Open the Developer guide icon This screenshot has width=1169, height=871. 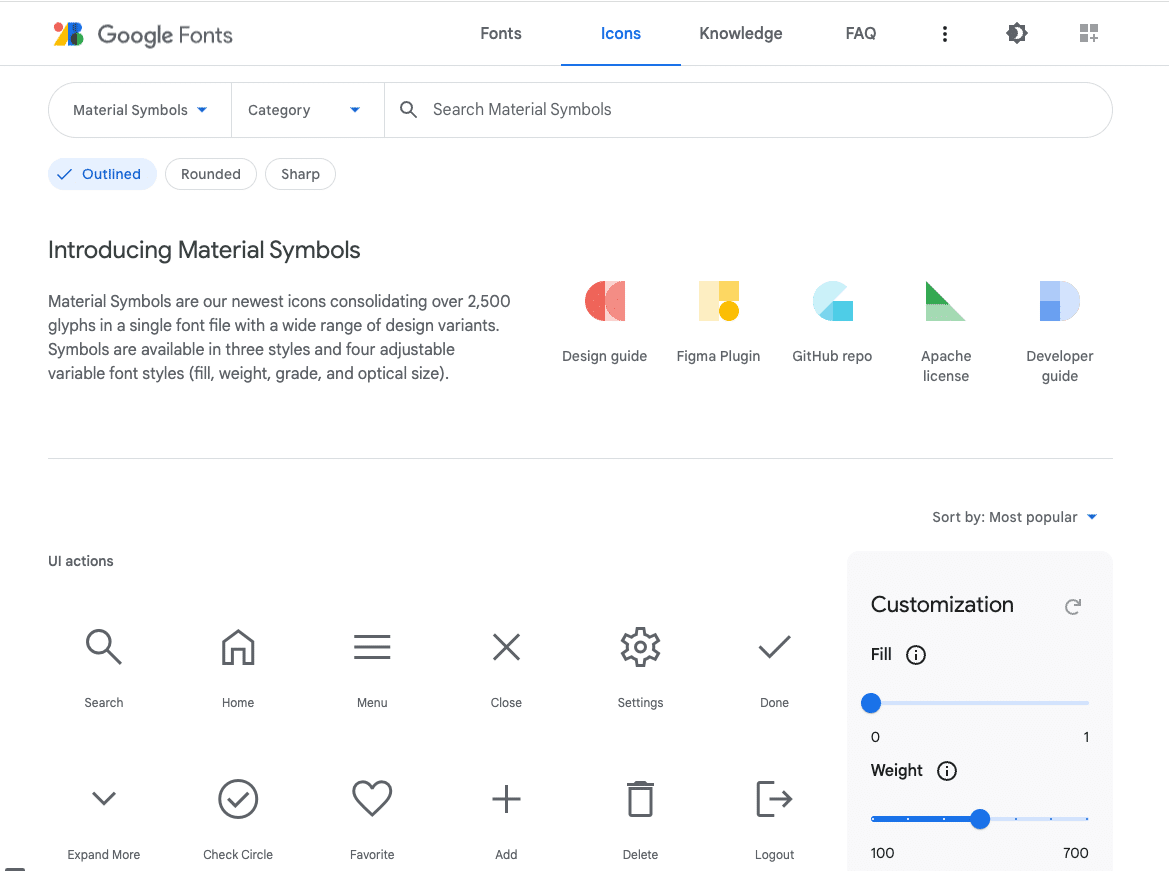tap(1059, 301)
